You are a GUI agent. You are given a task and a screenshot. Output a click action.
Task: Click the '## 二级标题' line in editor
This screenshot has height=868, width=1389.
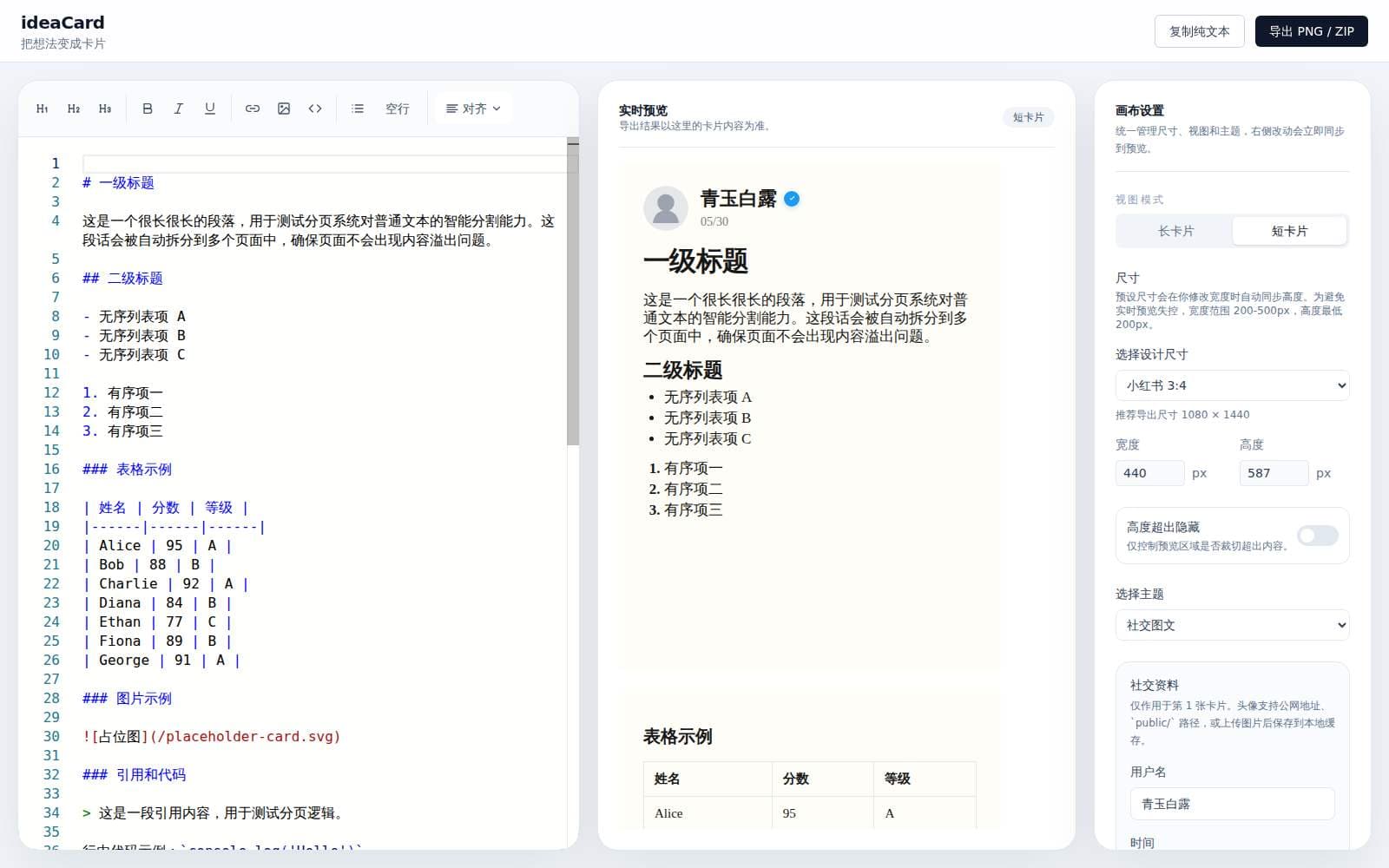(122, 278)
